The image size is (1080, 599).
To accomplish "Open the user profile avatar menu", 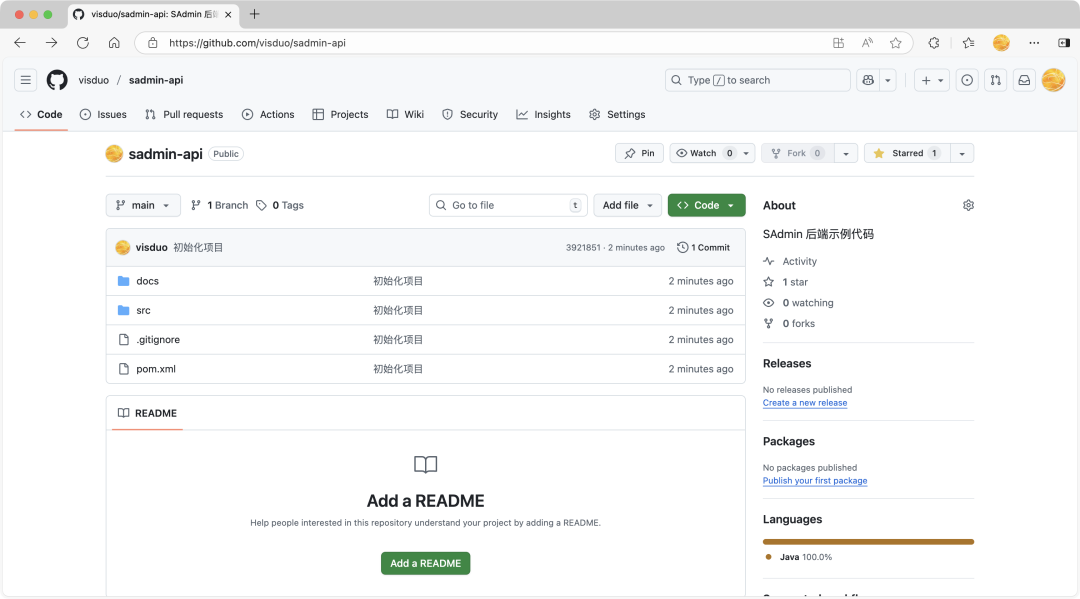I will [x=1053, y=80].
